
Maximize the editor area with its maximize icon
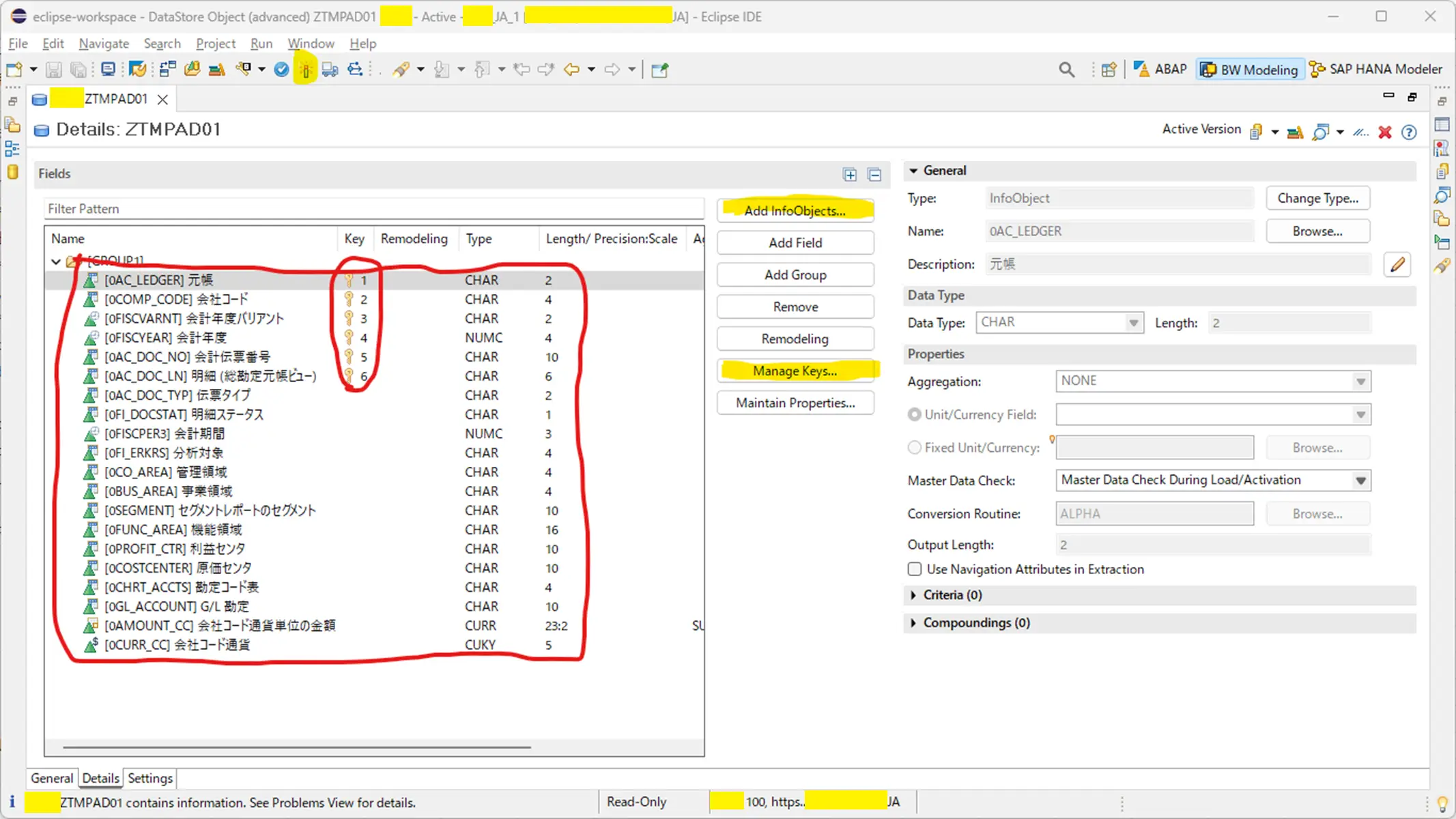coord(1412,97)
